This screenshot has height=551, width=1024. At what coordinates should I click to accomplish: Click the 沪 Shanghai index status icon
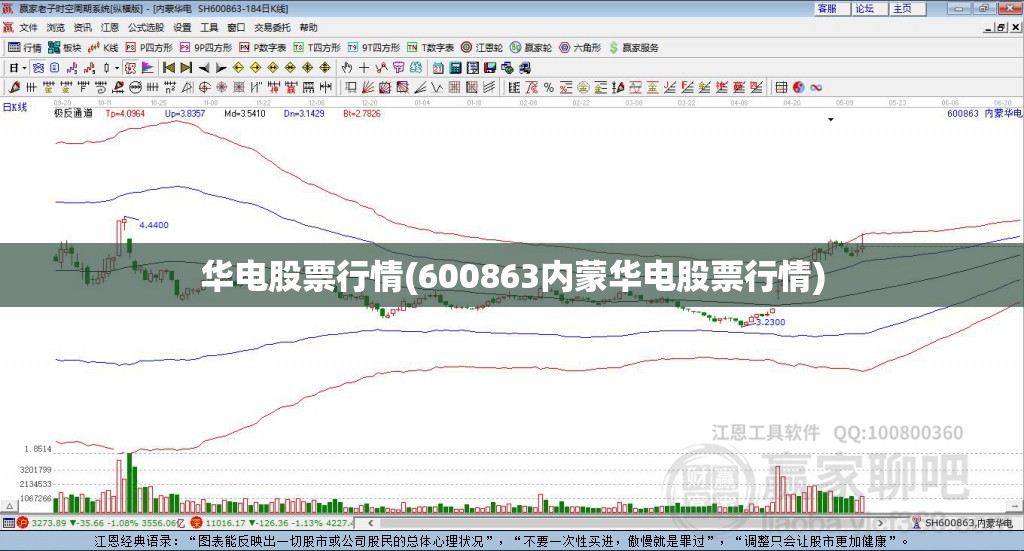pyautogui.click(x=23, y=523)
